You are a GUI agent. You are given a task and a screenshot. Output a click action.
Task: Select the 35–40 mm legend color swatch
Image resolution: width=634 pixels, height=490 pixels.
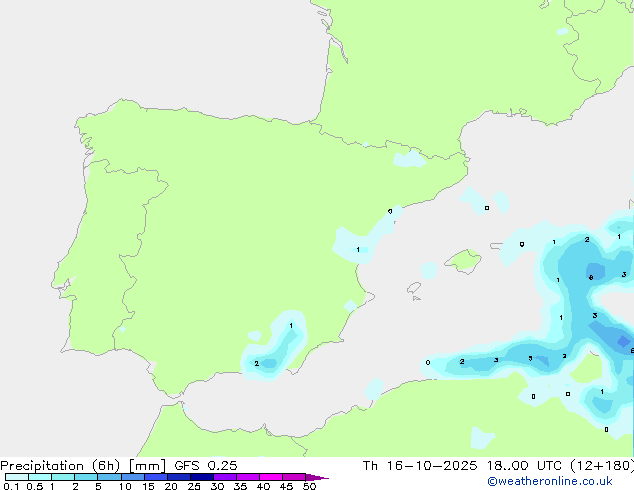248,477
